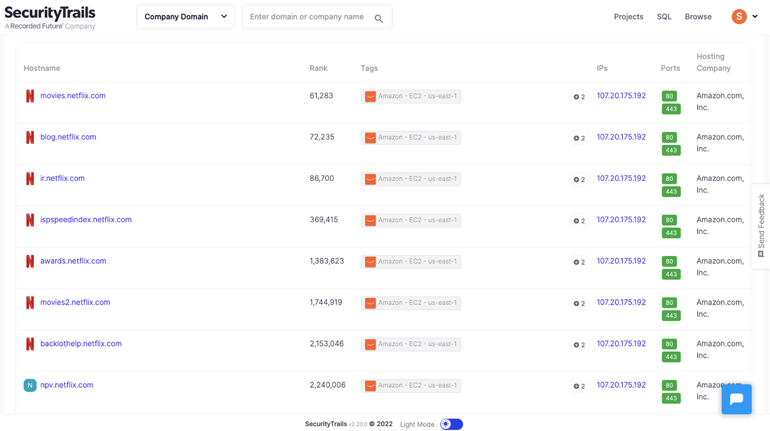770x431 pixels.
Task: Click the search magnifier icon
Action: pyautogui.click(x=379, y=19)
